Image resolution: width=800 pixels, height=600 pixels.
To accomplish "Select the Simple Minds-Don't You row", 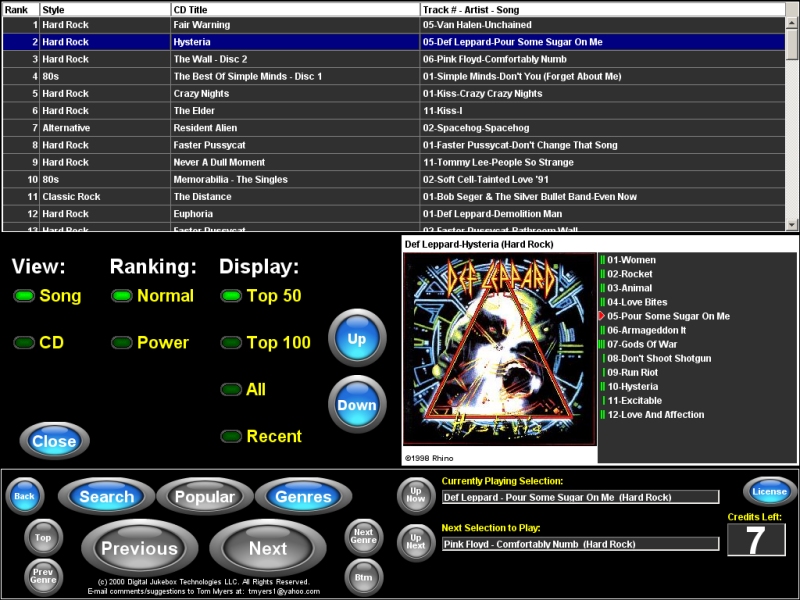I will pos(394,77).
